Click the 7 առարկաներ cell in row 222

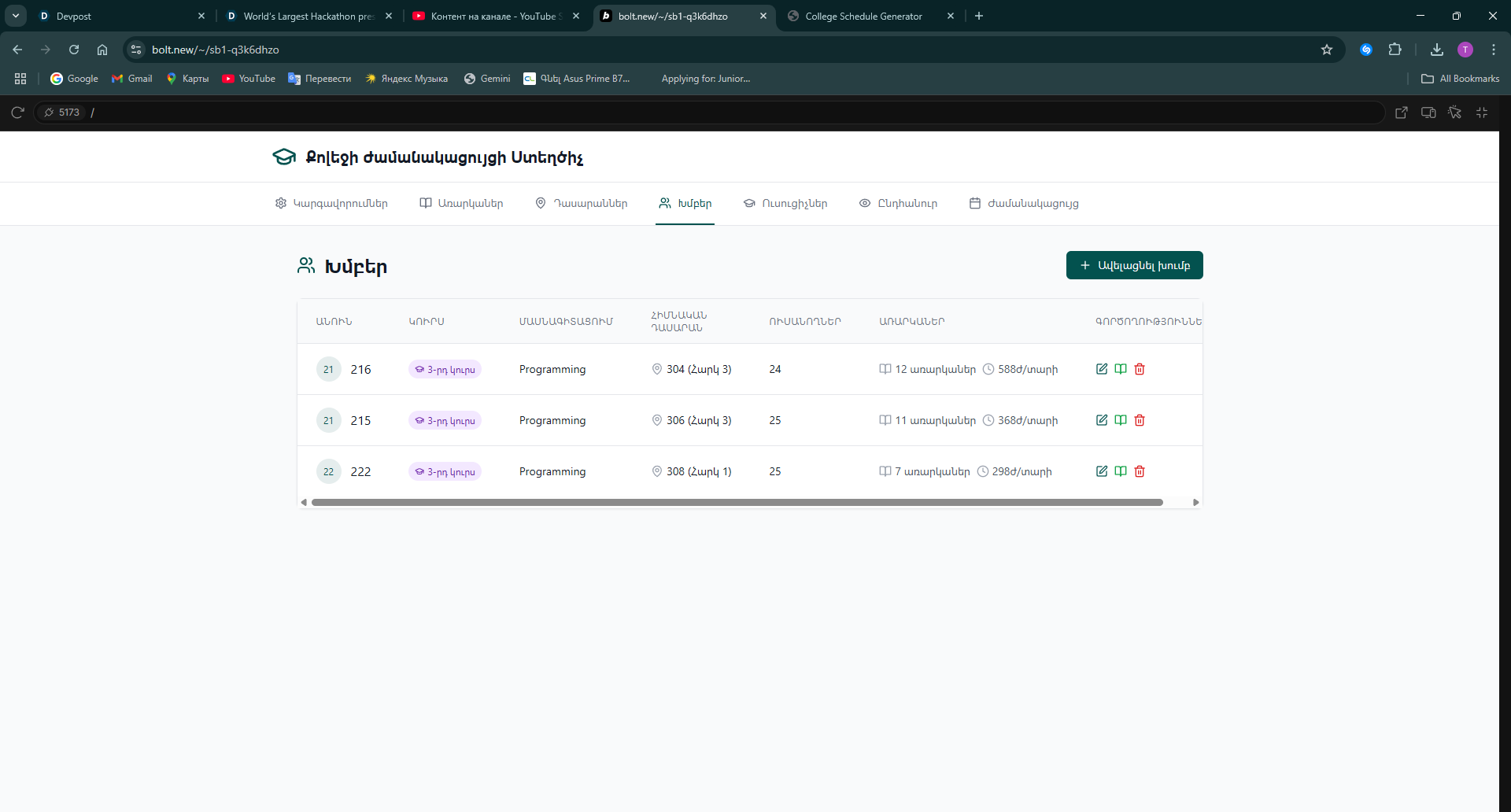tap(925, 471)
